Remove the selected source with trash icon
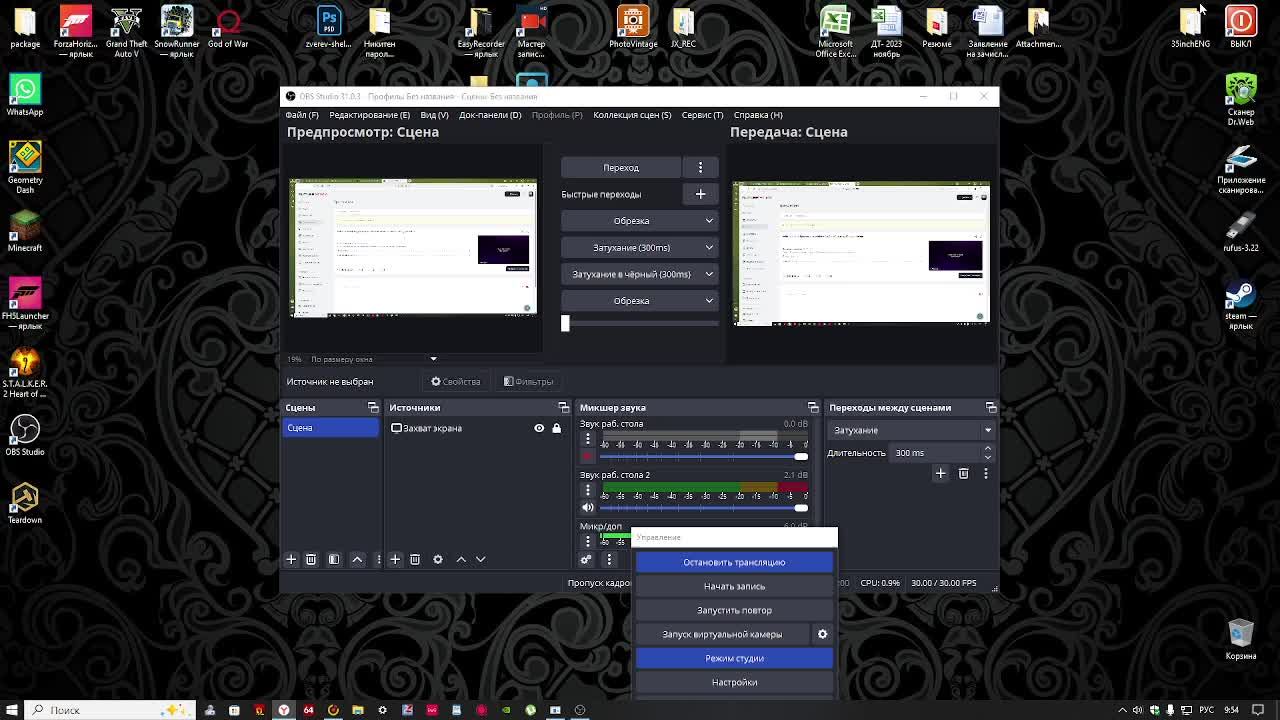Screen dimensions: 1280x720 415,559
